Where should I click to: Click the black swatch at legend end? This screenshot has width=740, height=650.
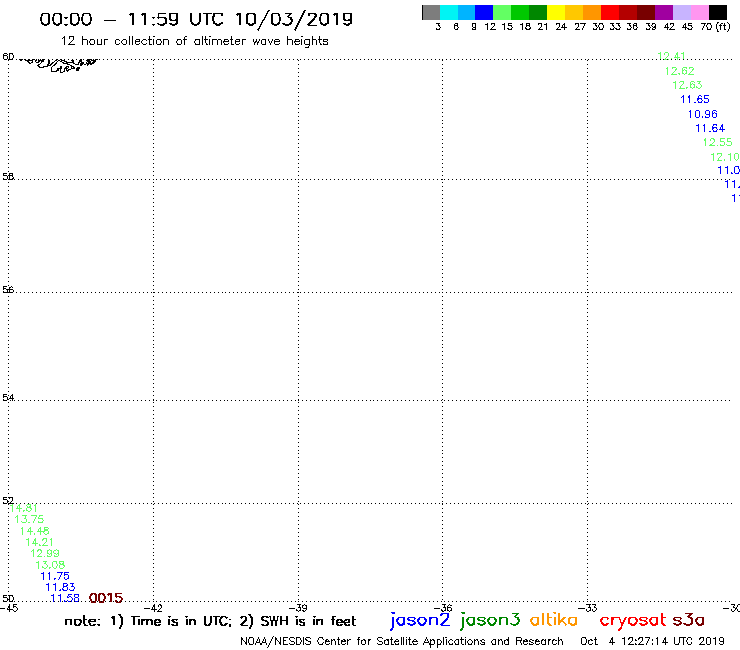[x=717, y=12]
